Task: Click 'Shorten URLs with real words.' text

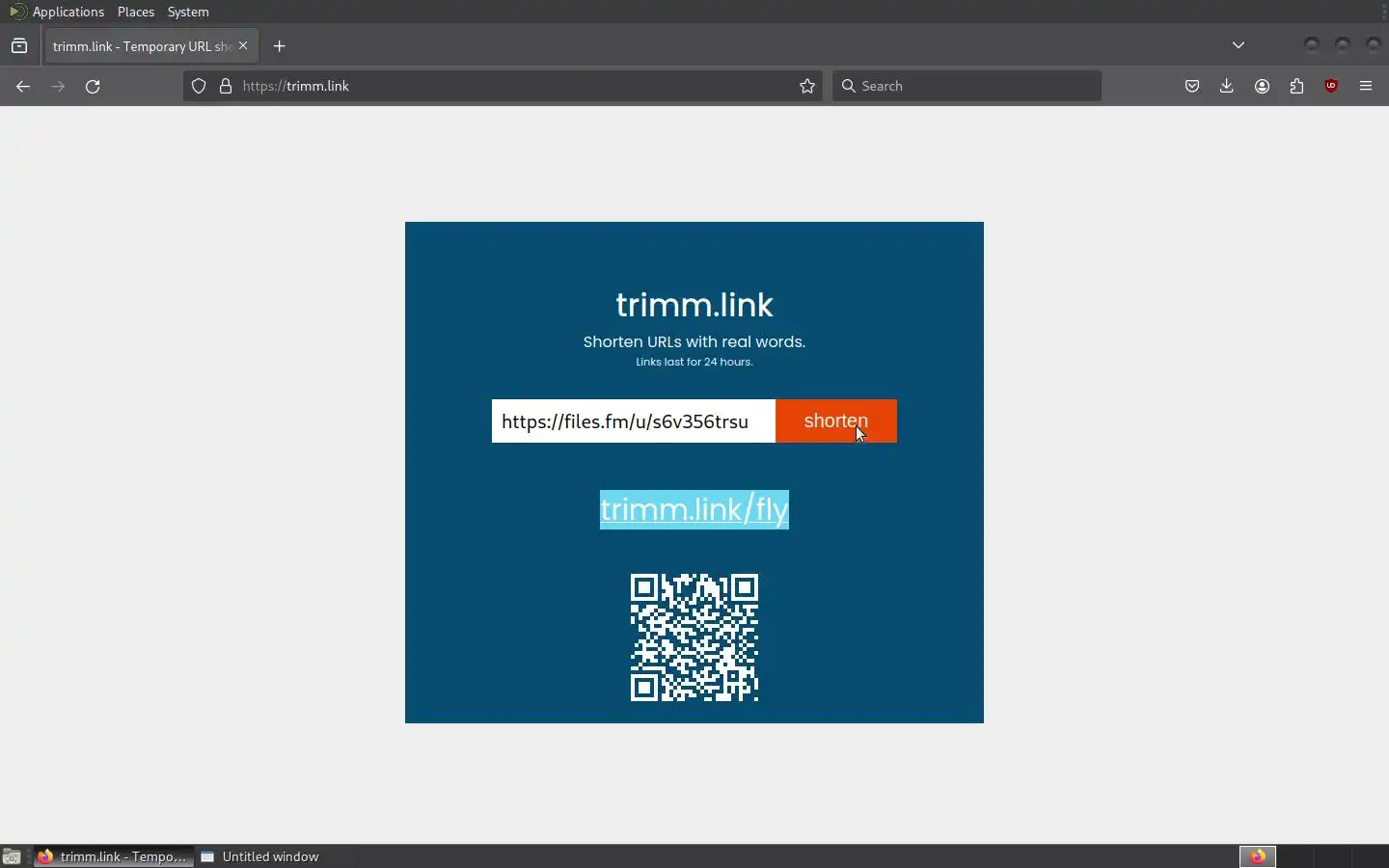Action: click(694, 341)
